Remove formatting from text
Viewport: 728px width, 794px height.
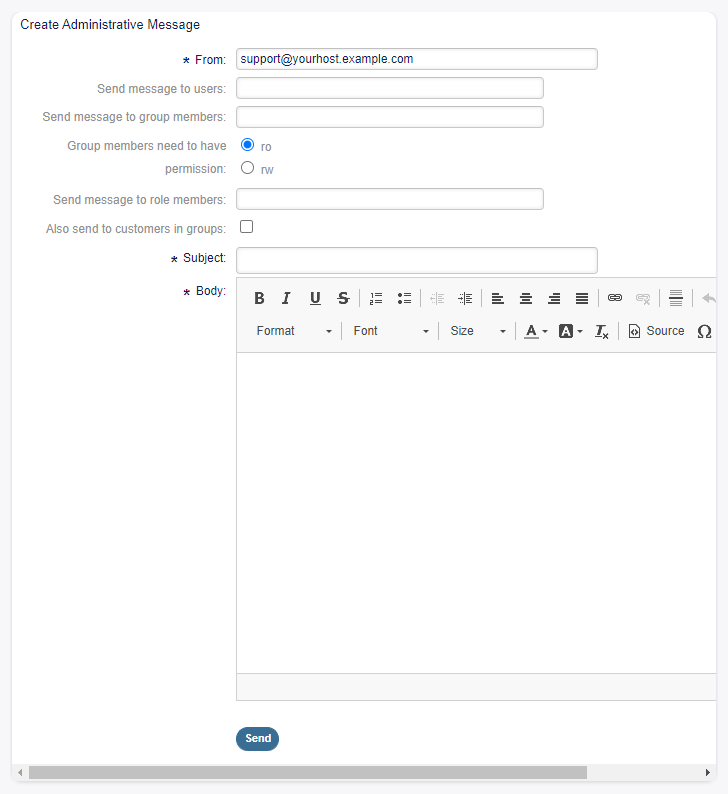pos(601,331)
